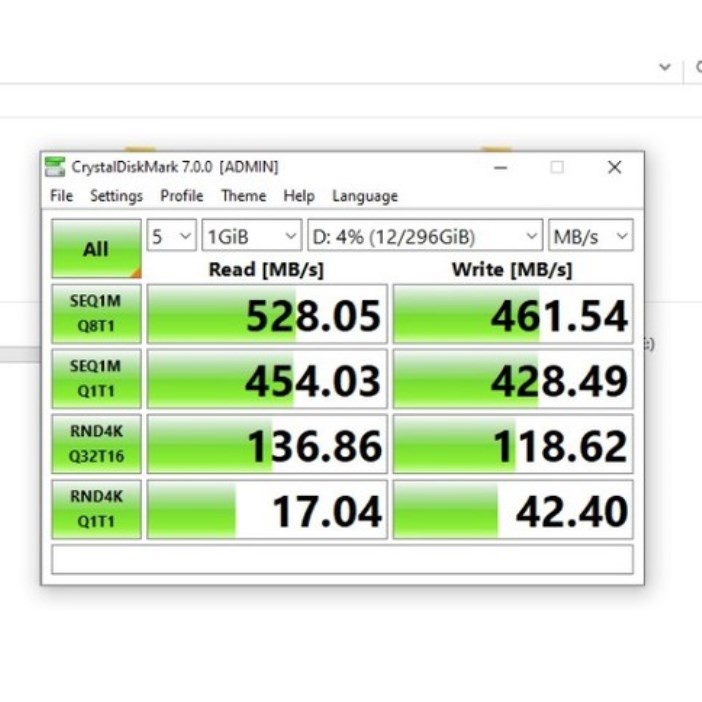This screenshot has height=702, width=702.
Task: Open the Profile menu
Action: point(181,196)
